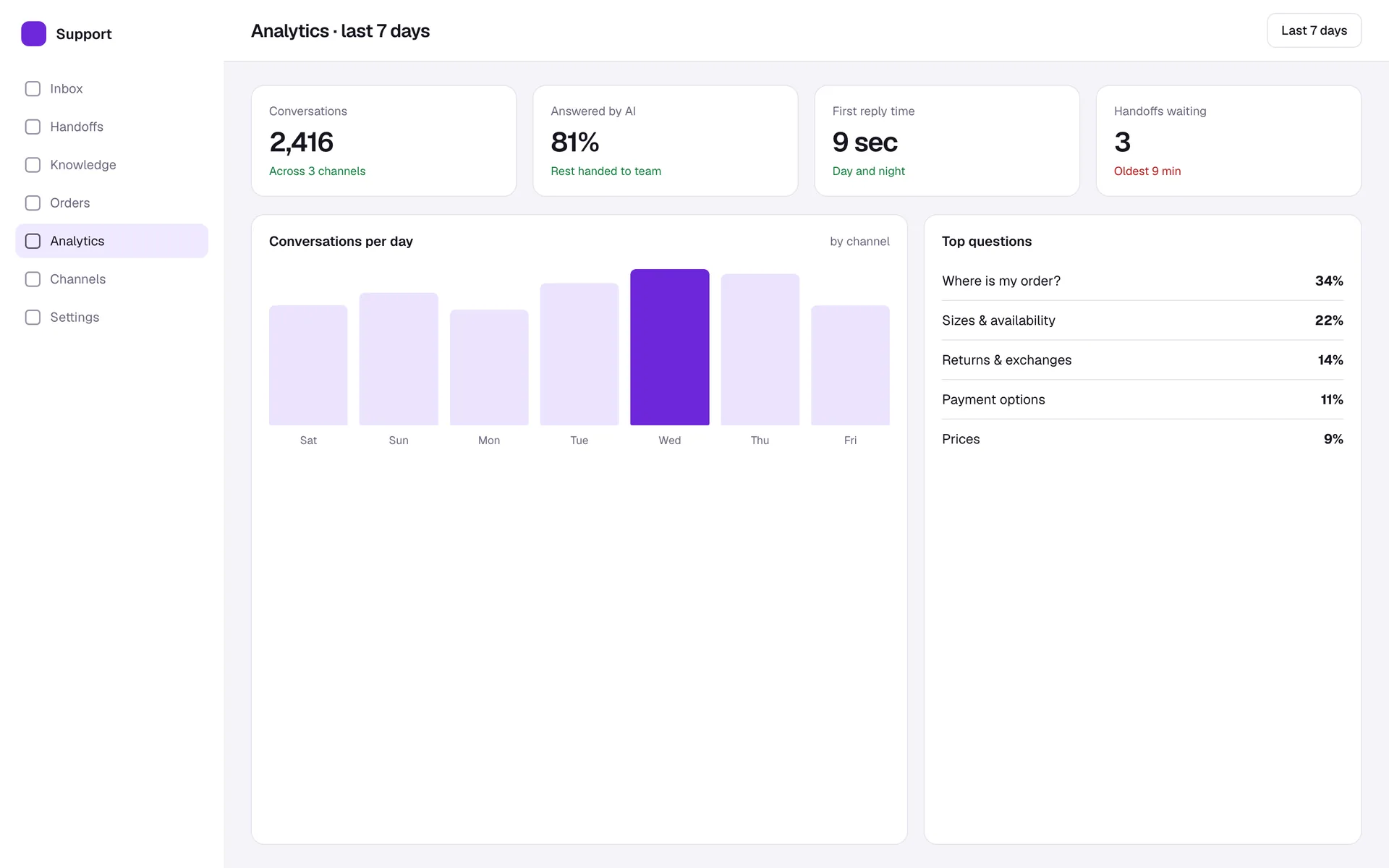This screenshot has height=868, width=1389.
Task: Open the Knowledge page
Action: [x=111, y=165]
